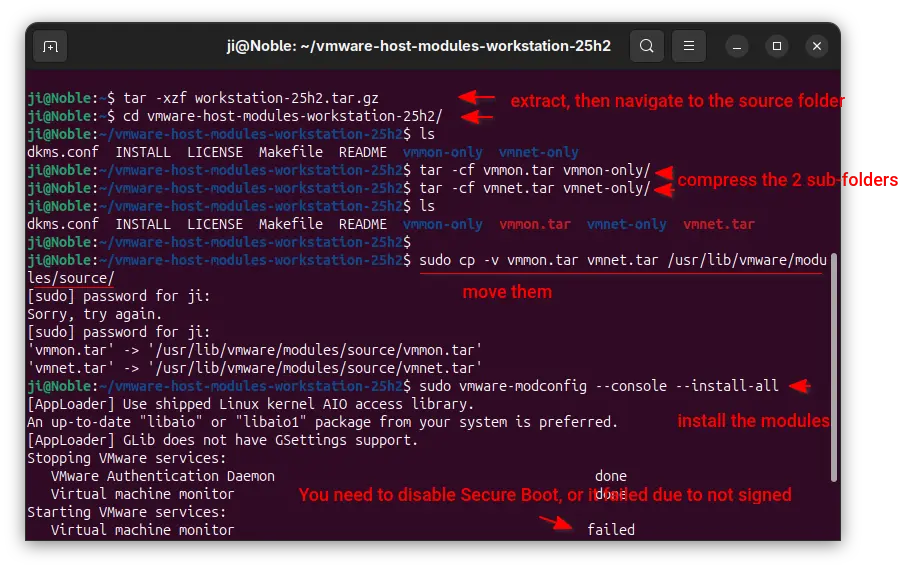Viewport: 902px width, 569px height.
Task: Click vmmon-only in the first ls output
Action: (442, 152)
